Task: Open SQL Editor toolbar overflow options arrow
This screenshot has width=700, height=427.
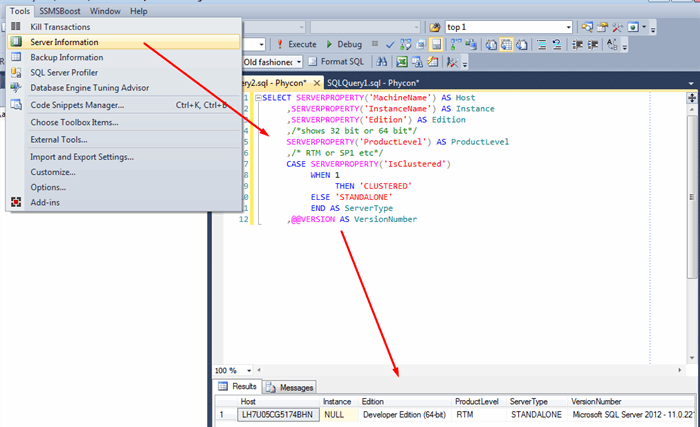Action: click(x=625, y=46)
